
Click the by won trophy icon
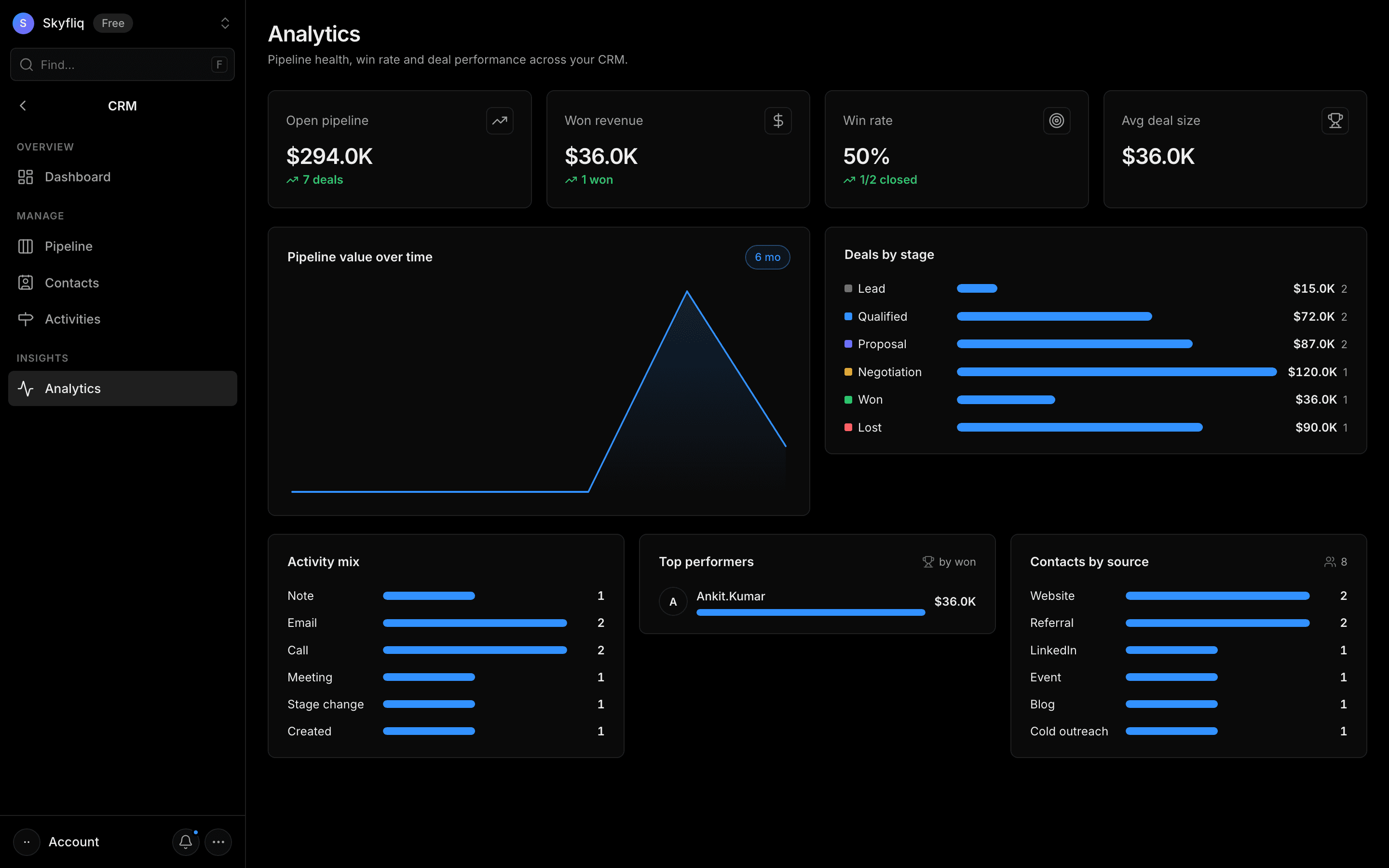click(928, 562)
